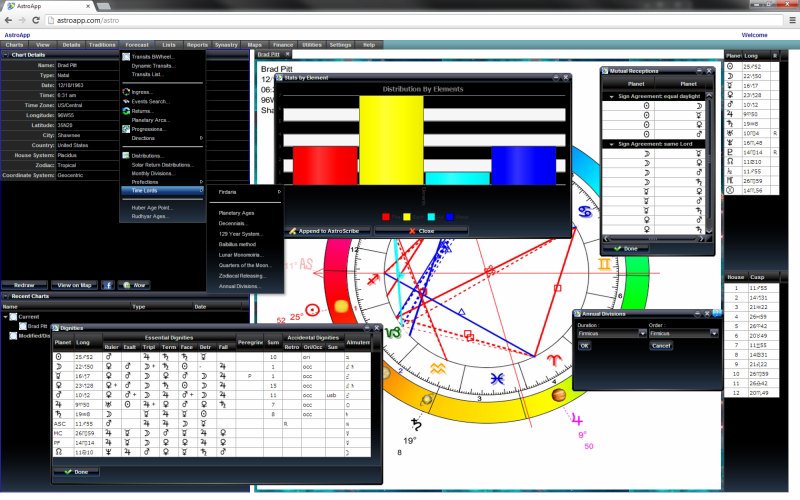Close the Brad Pitt chart tab
Viewport: 800px width, 500px height.
click(288, 54)
